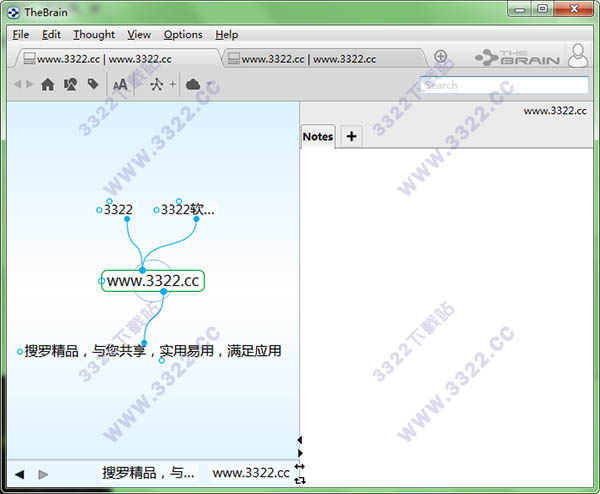Open the Edit menu
This screenshot has height=494, width=600.
click(x=51, y=34)
